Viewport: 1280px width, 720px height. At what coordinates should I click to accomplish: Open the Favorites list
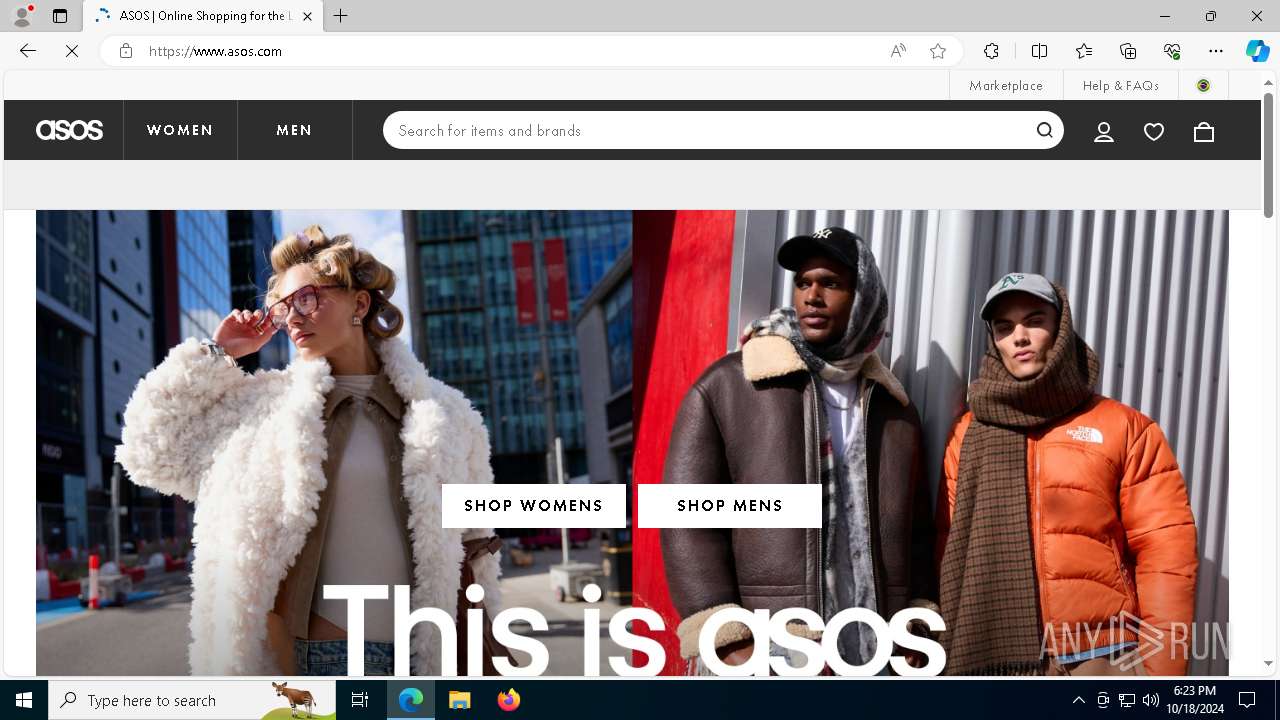click(x=1084, y=51)
